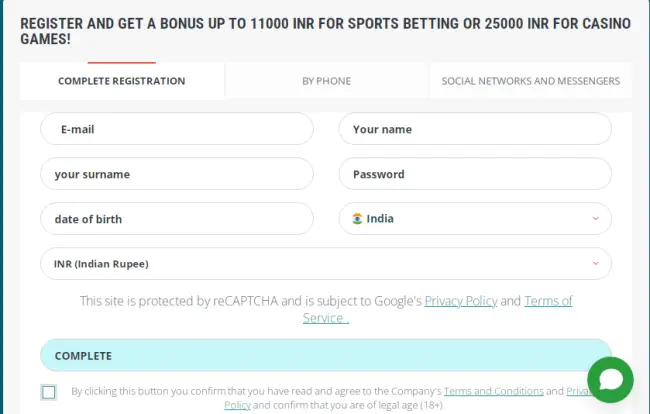
Task: Tick the terms agreement checkbox
Action: tap(49, 392)
